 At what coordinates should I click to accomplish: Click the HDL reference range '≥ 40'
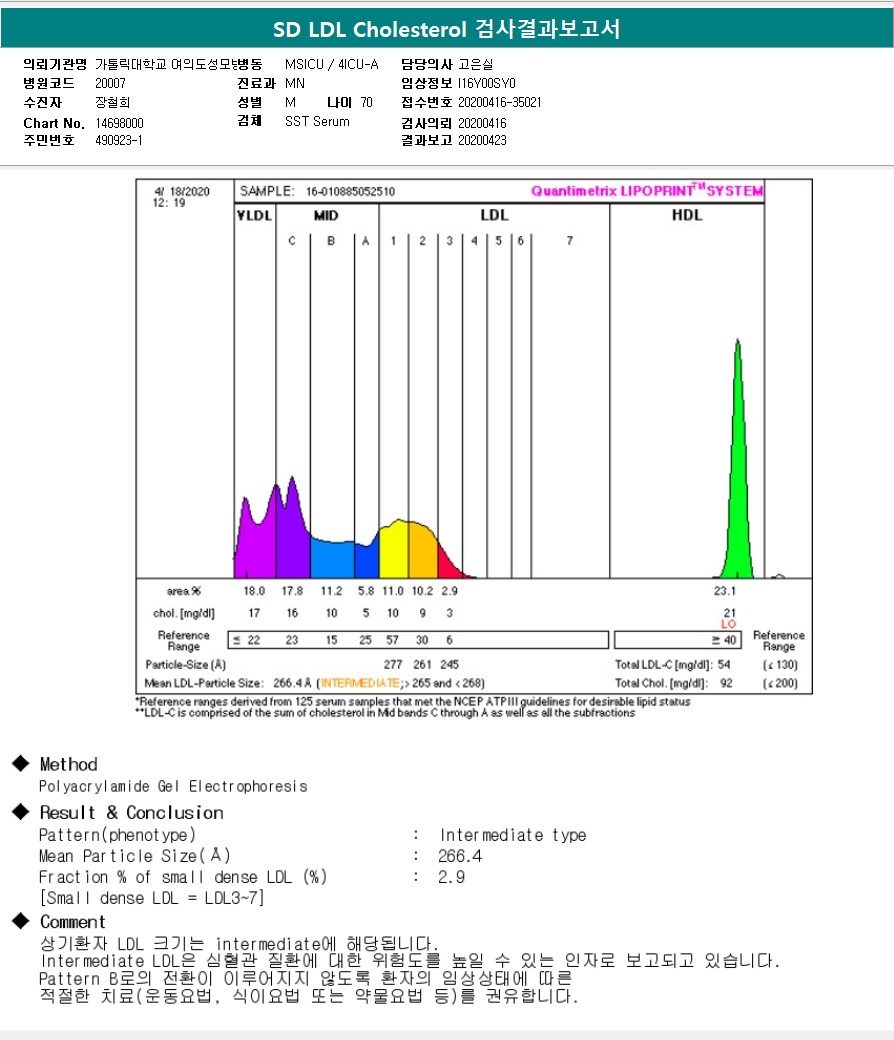(724, 640)
